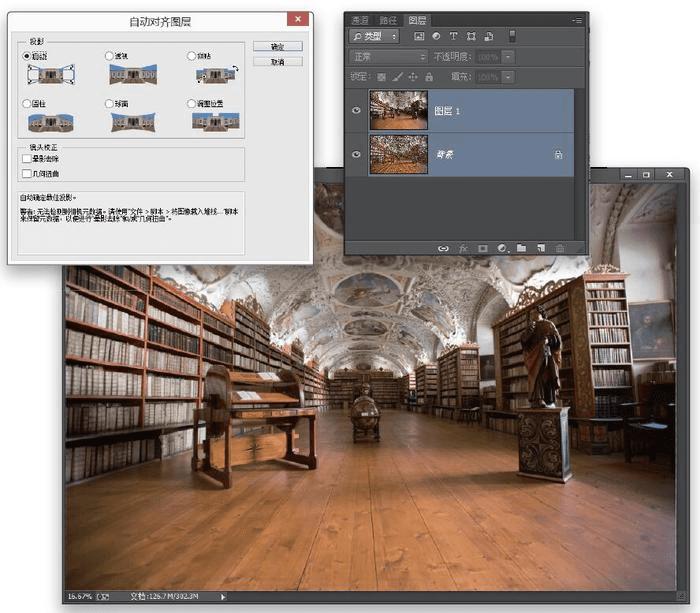Click the link layers icon

443,247
